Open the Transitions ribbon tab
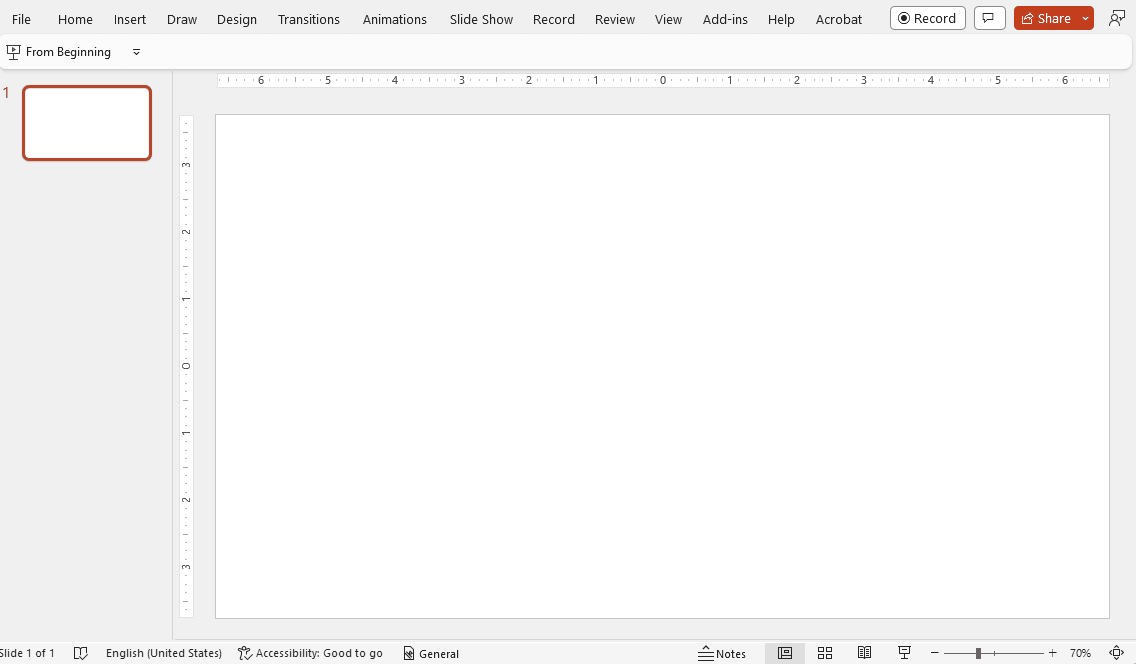 [x=309, y=19]
